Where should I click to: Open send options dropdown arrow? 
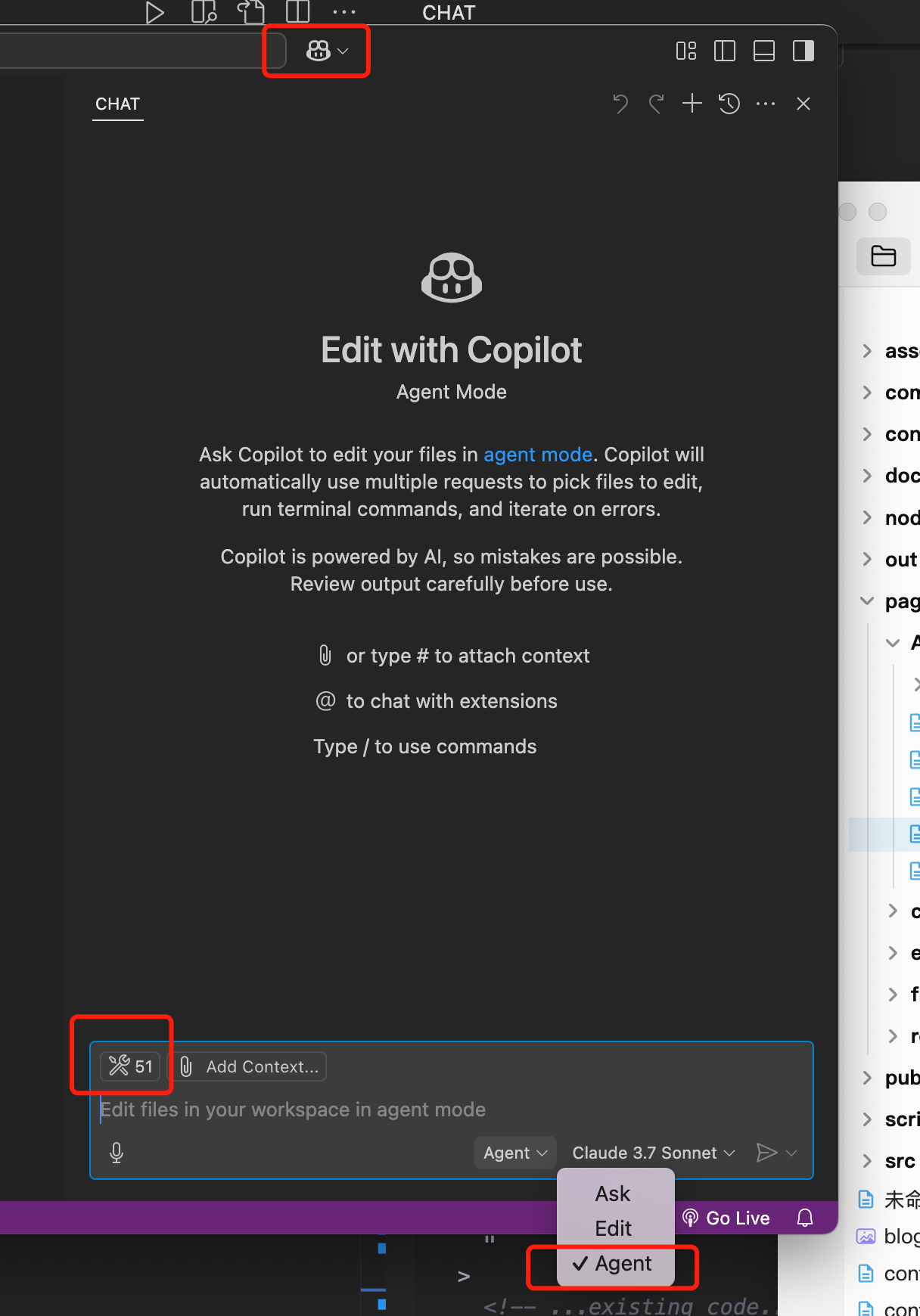coord(792,1153)
